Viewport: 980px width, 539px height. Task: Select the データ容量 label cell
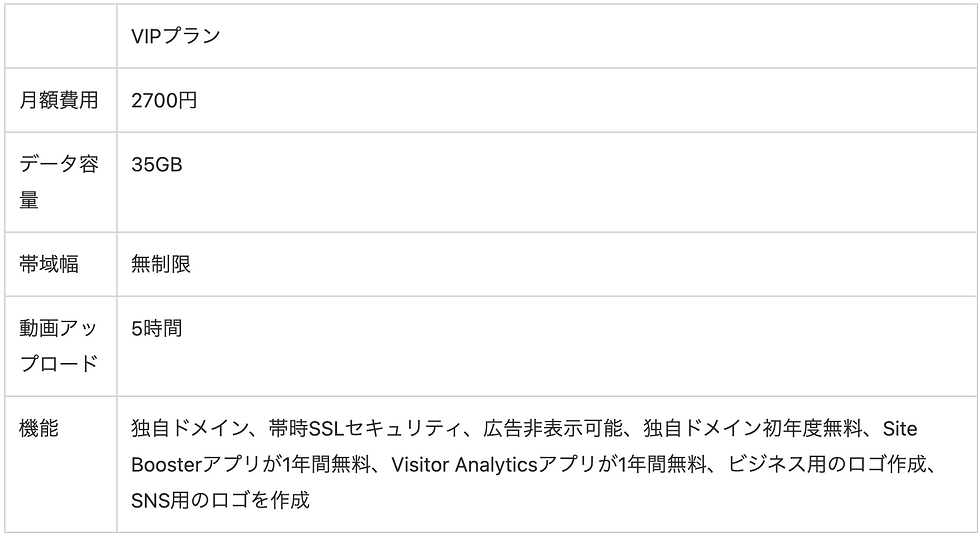[61, 182]
